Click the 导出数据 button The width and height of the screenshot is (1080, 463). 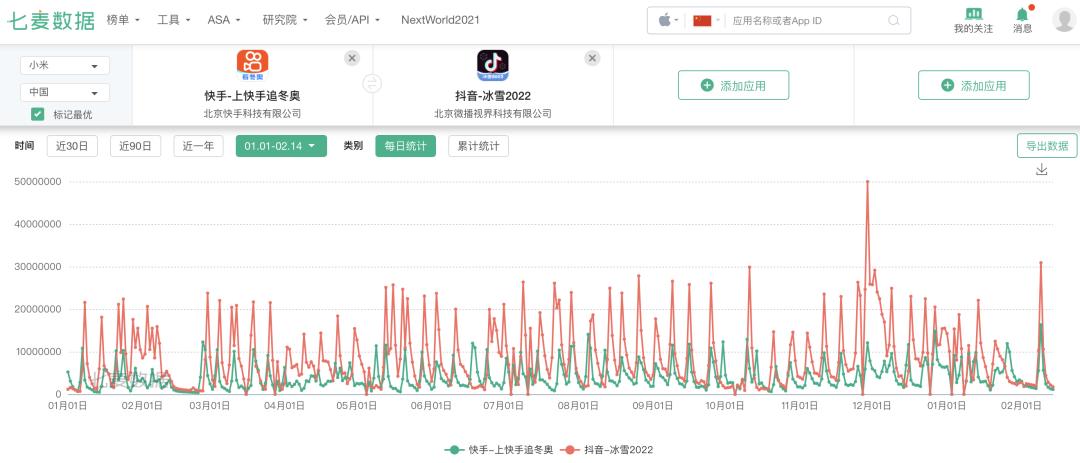[1047, 145]
